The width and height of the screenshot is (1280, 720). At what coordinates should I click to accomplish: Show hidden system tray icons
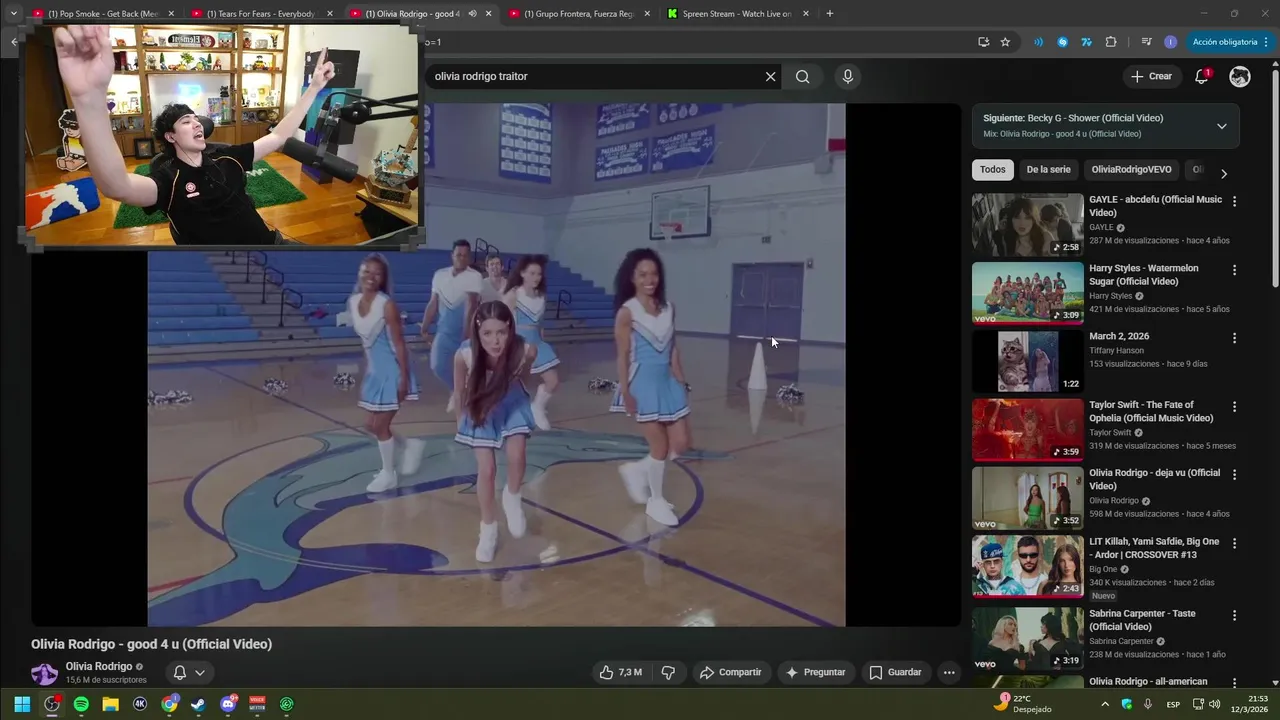tap(1105, 704)
